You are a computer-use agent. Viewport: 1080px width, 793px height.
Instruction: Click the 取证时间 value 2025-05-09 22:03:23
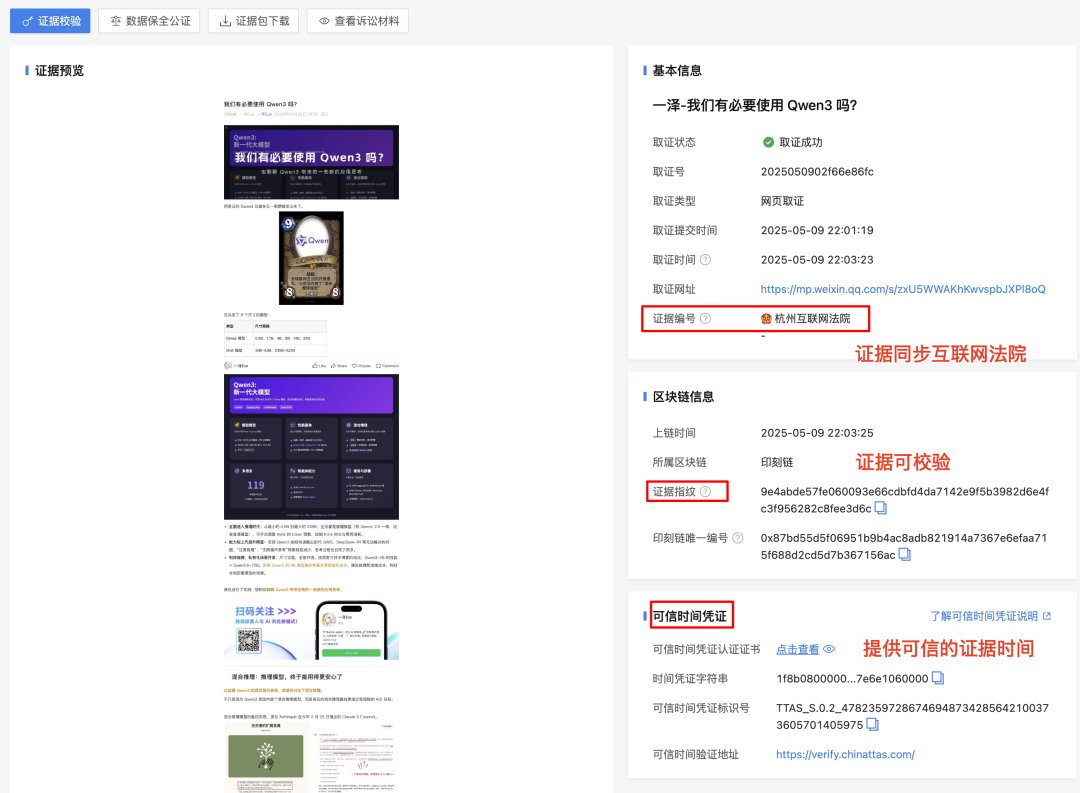pos(817,260)
